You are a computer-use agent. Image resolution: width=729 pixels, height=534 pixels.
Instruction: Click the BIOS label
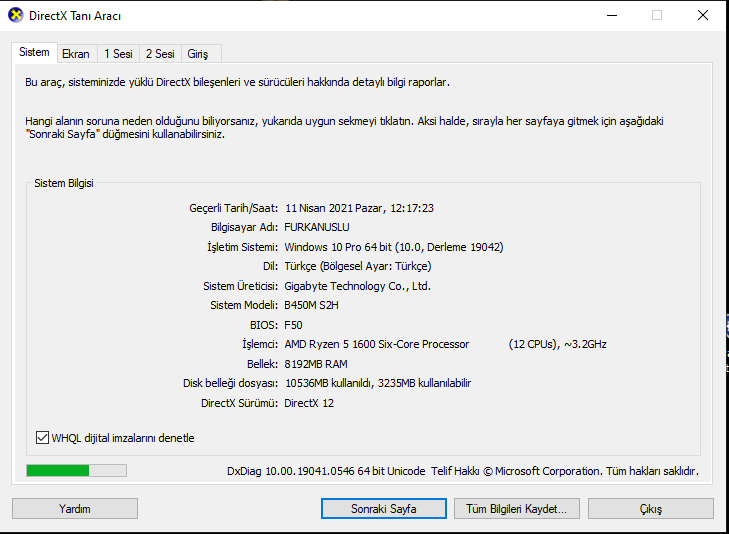click(264, 325)
